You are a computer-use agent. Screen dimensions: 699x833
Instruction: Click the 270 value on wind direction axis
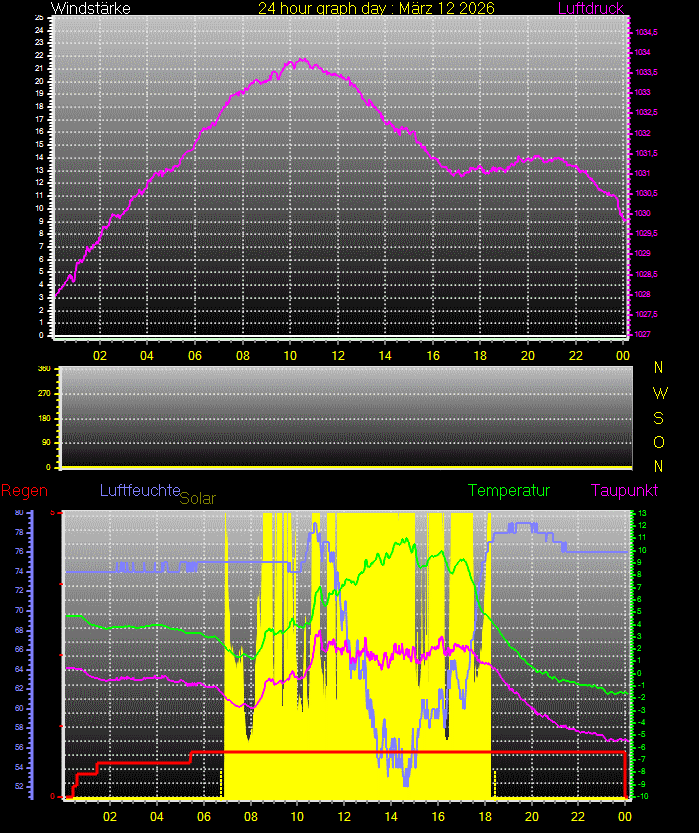(x=44, y=393)
